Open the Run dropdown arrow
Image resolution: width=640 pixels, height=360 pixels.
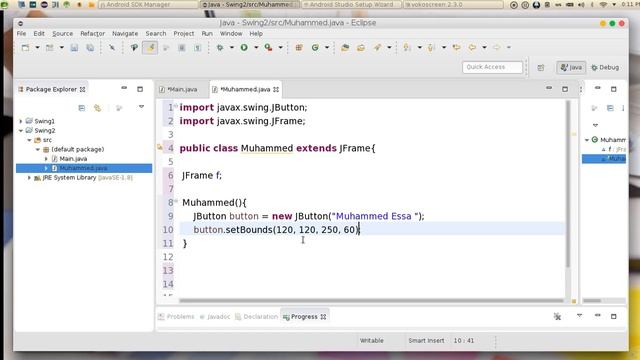click(256, 48)
